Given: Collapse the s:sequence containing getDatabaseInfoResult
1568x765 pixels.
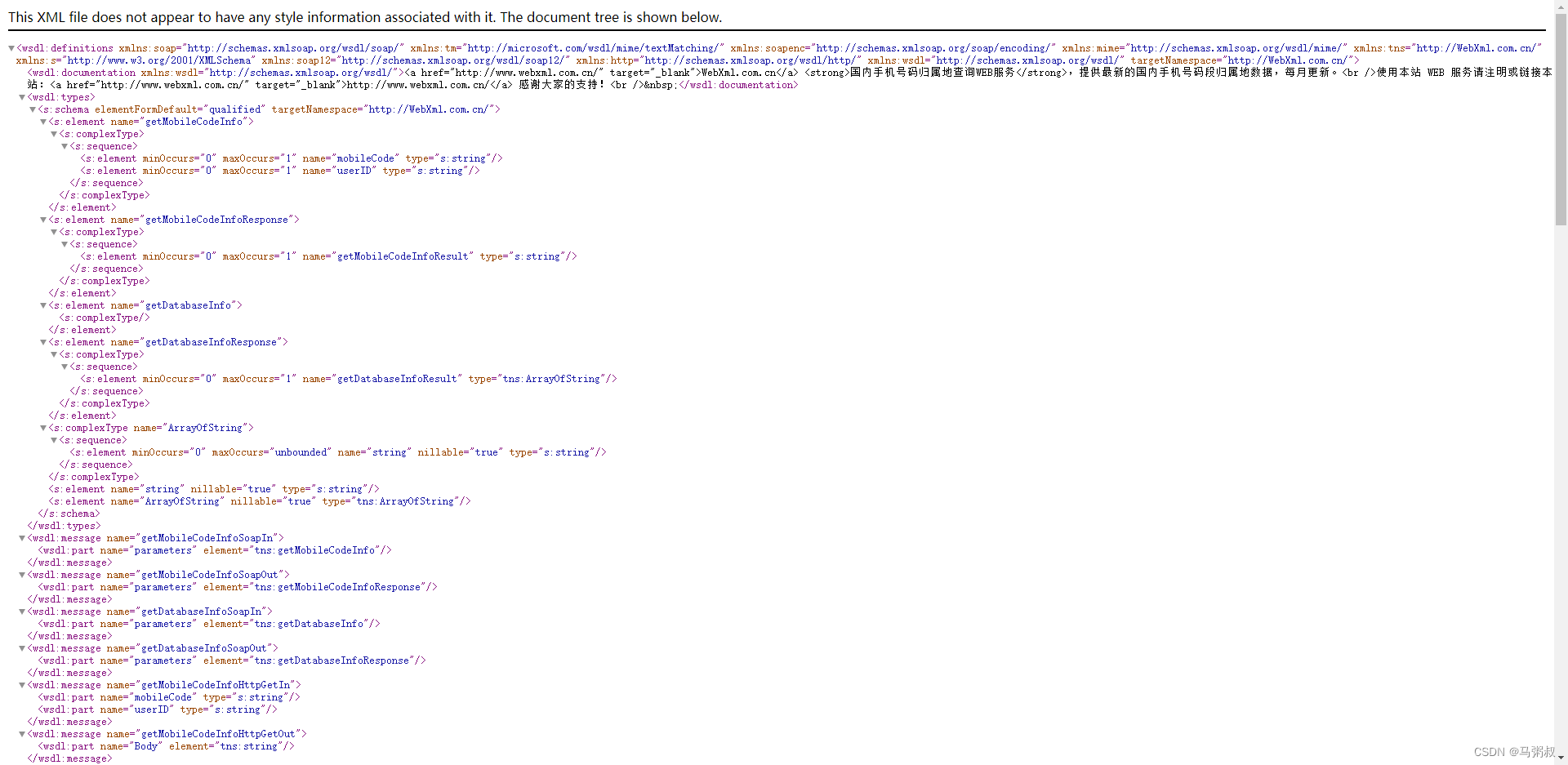Looking at the screenshot, I should coord(65,367).
